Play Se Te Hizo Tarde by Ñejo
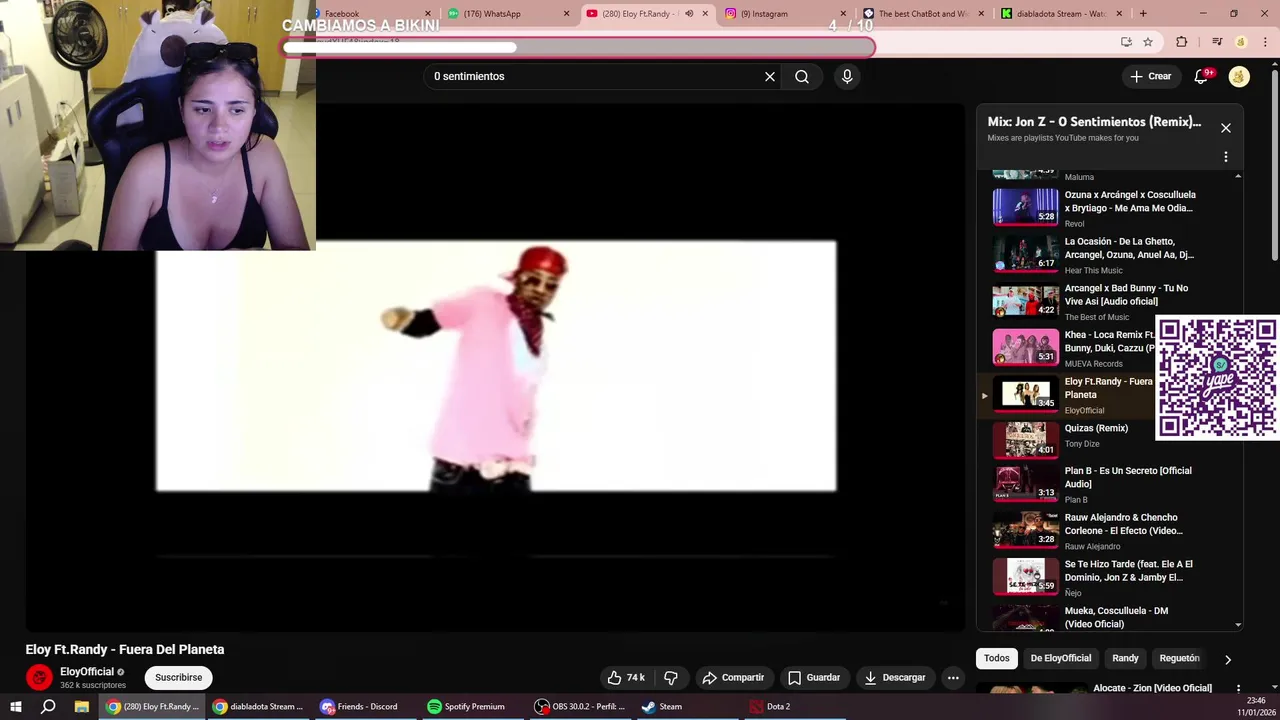1280x720 pixels. coord(1110,578)
